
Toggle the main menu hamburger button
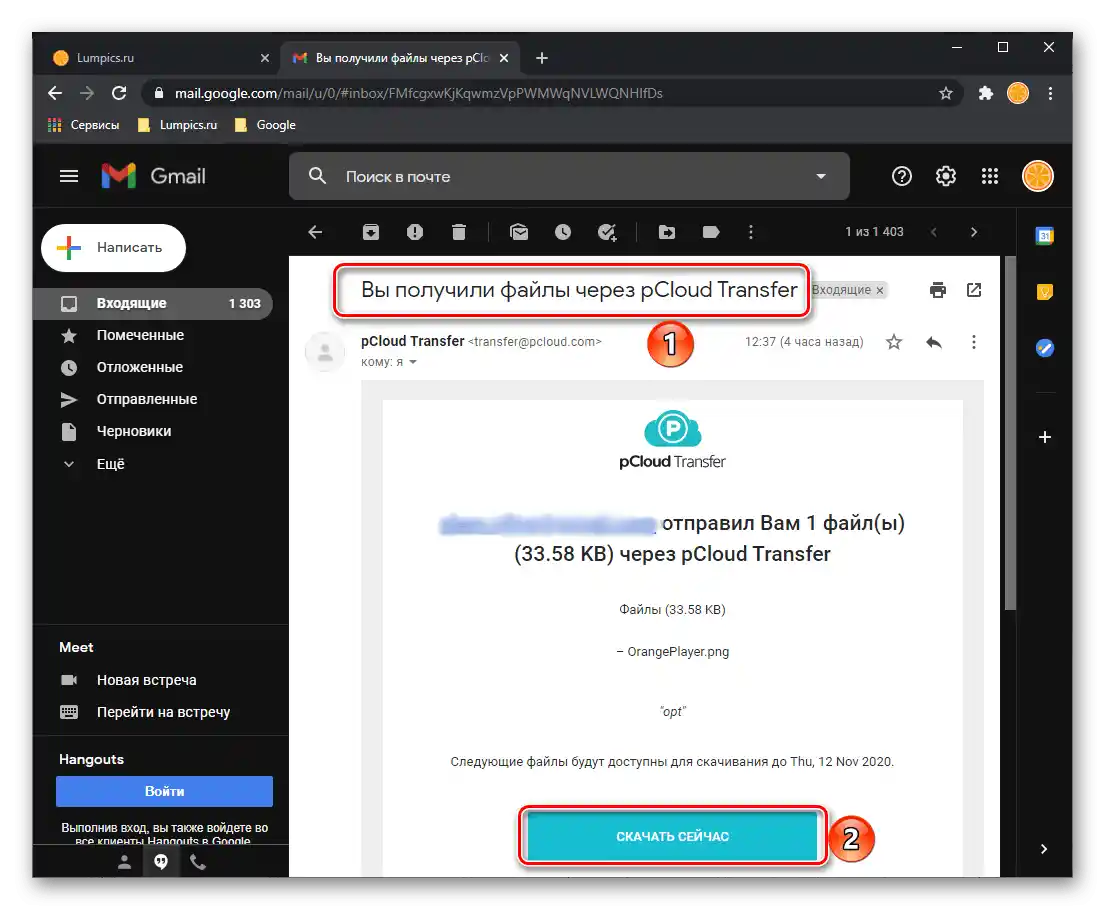tap(69, 176)
